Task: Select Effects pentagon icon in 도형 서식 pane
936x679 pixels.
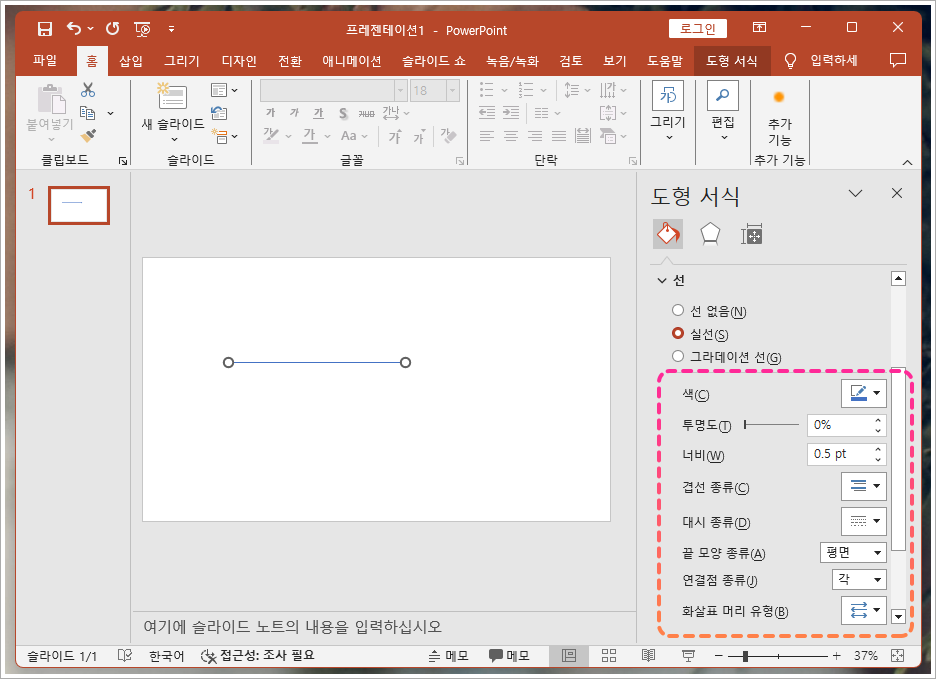Action: tap(710, 234)
